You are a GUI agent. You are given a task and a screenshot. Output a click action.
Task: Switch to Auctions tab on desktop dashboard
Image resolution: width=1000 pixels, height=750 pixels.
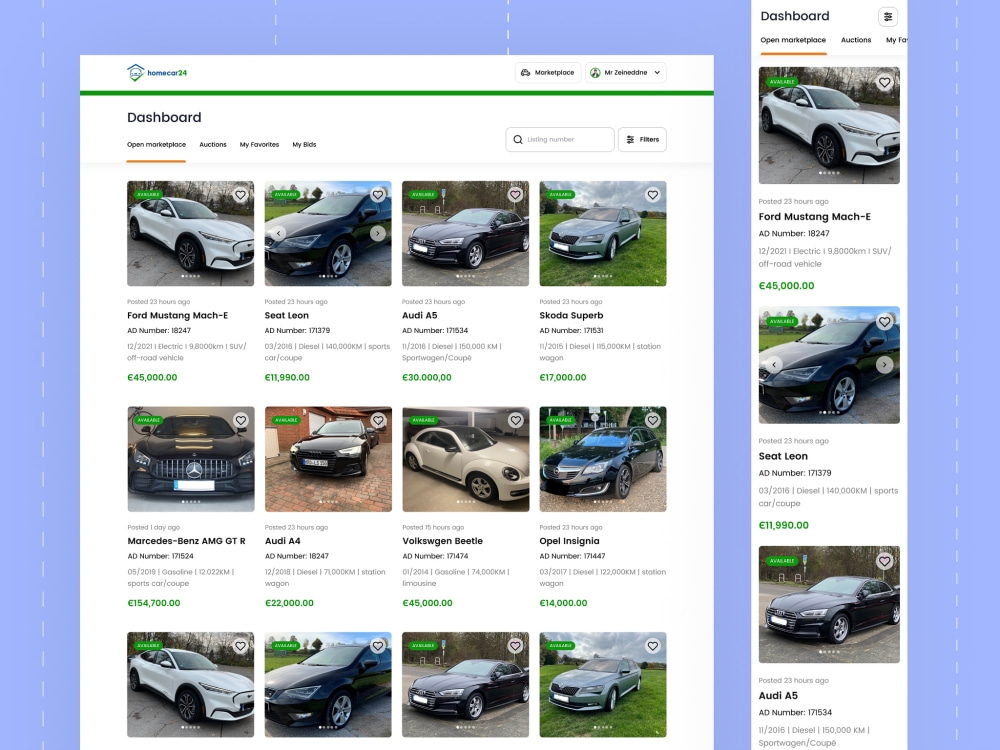213,145
